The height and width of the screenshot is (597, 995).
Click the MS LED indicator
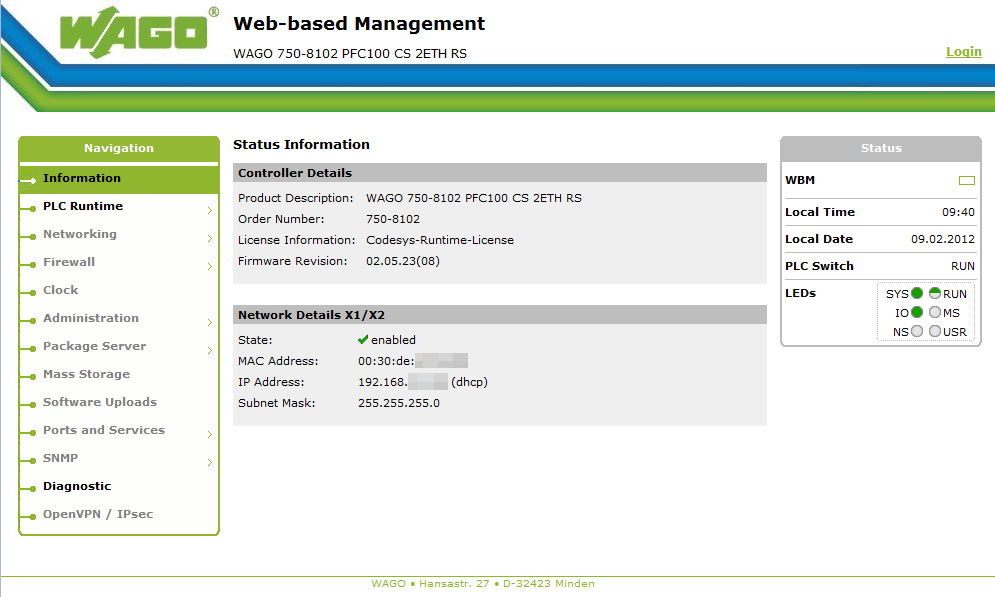point(935,312)
